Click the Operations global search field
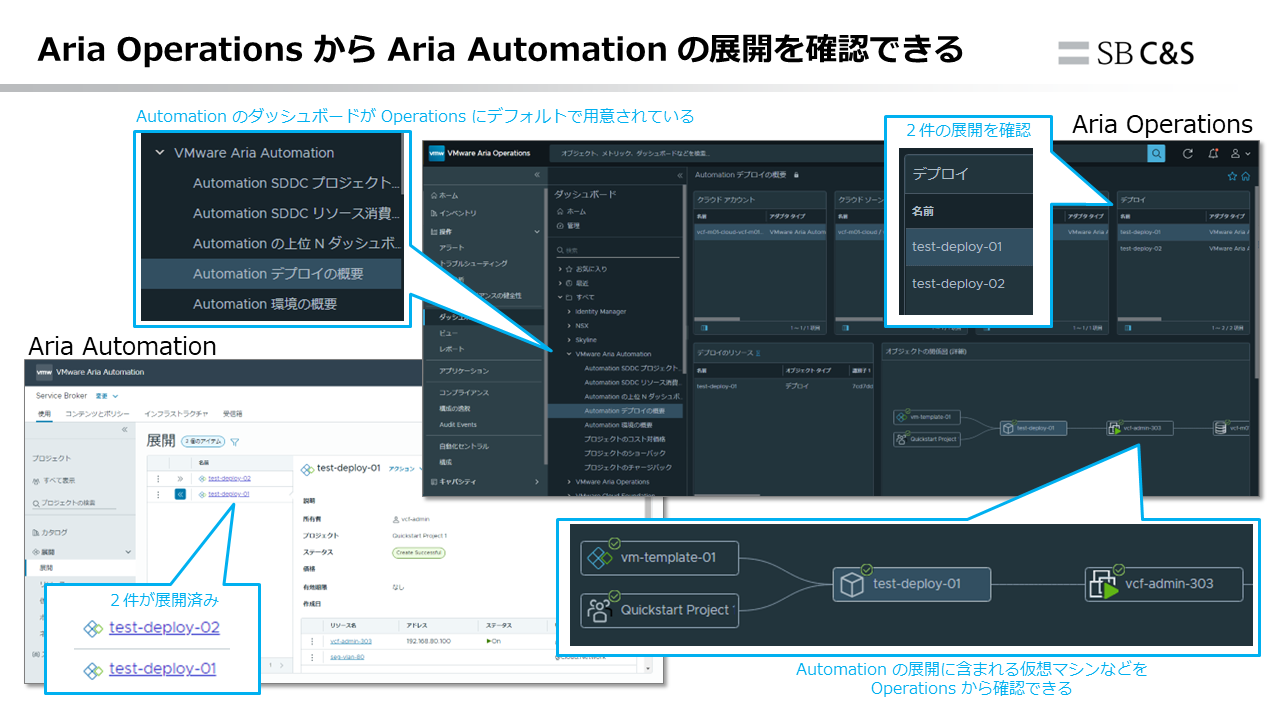 [x=840, y=153]
